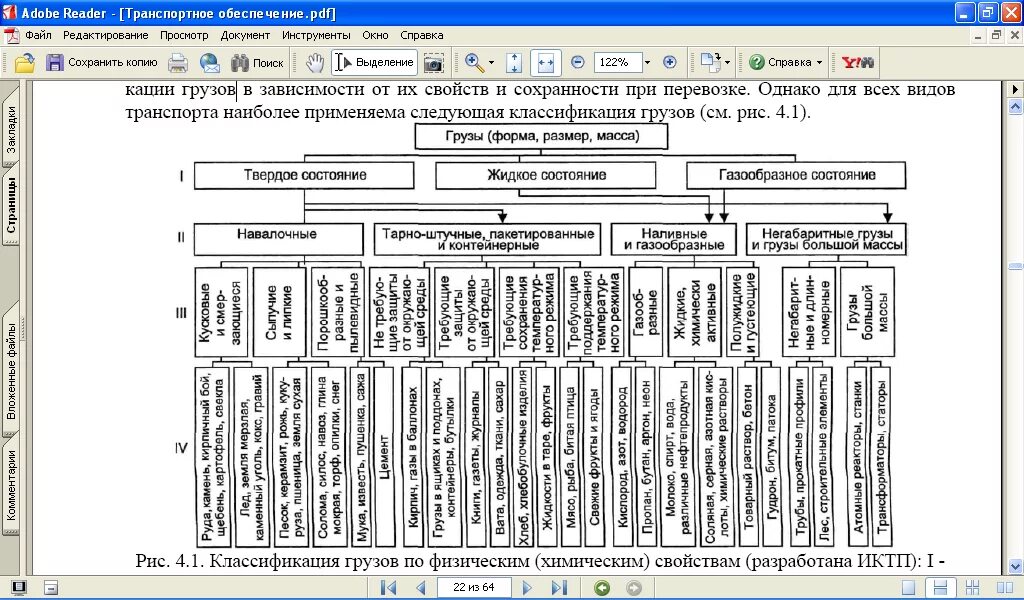Click the Наливные и газообразные box
This screenshot has width=1024, height=600.
[x=673, y=240]
